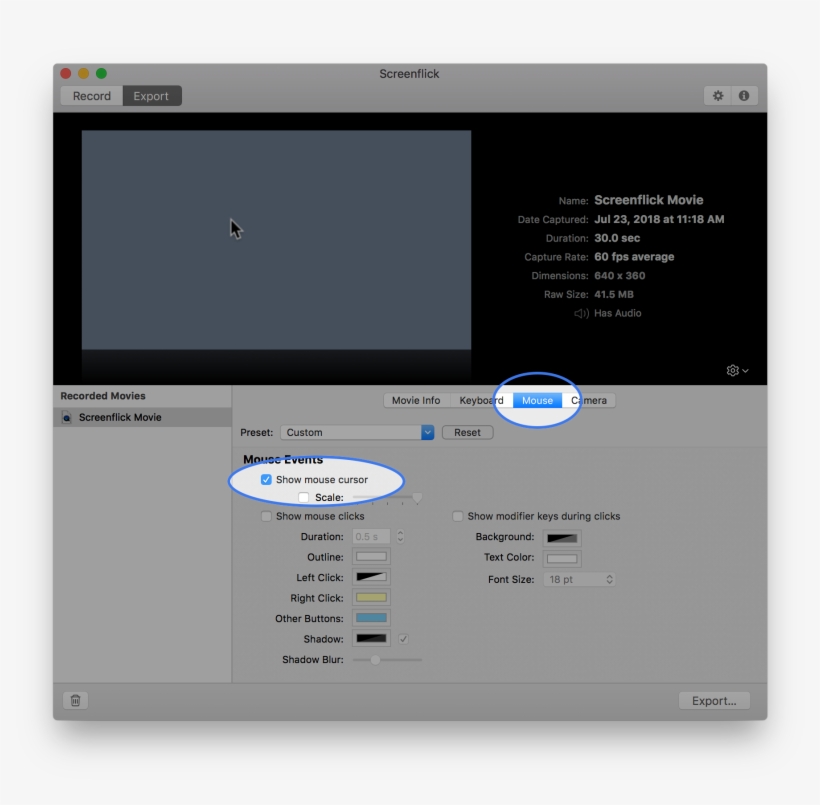Enable Show mouse clicks
Viewport: 820px width, 805px height.
point(266,516)
